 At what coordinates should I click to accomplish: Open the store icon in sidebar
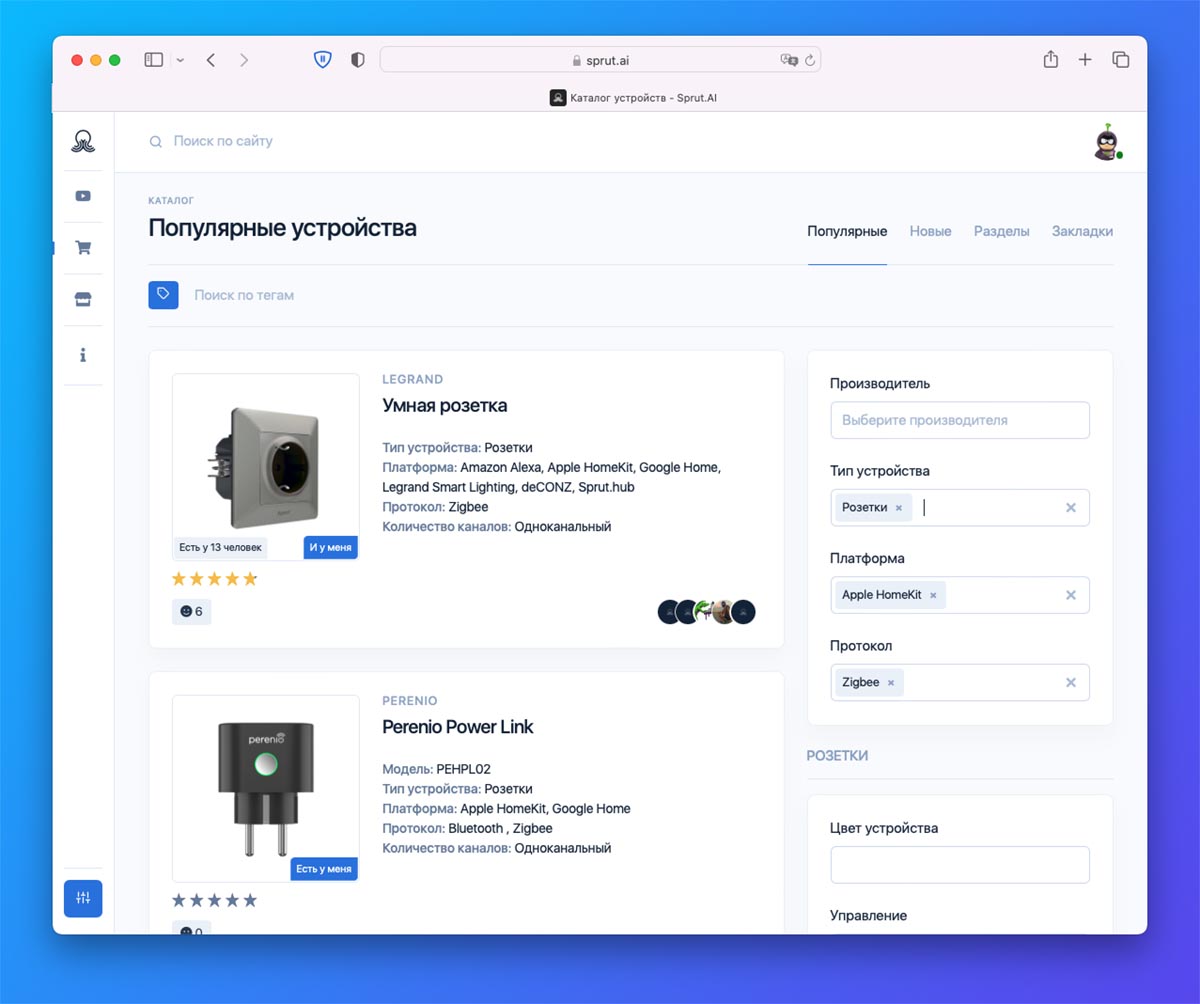(83, 300)
